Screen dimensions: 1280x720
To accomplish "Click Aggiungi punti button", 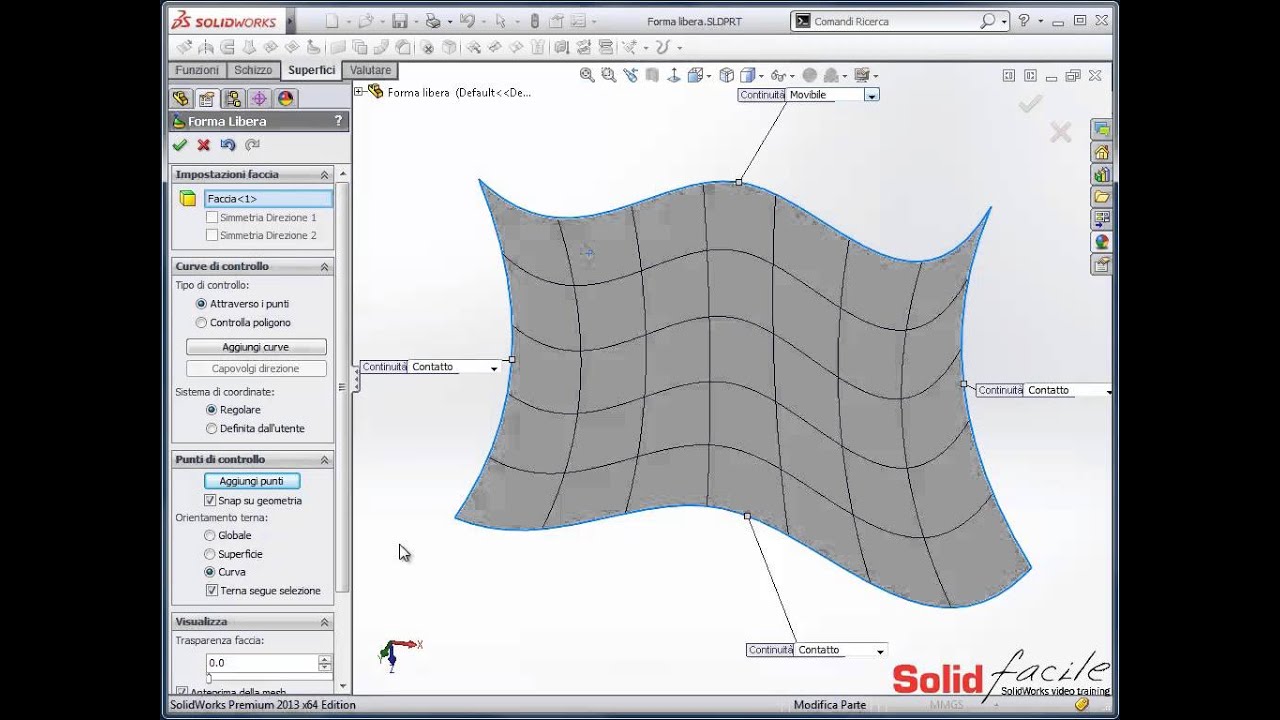I will [x=252, y=481].
